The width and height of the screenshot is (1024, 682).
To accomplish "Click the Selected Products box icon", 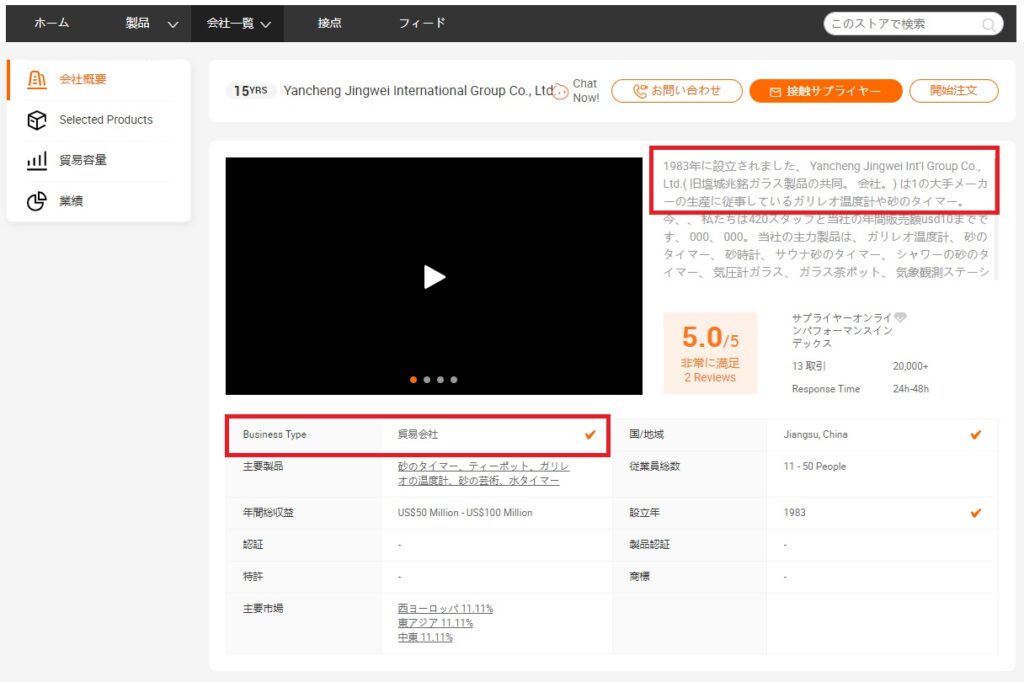I will point(37,120).
